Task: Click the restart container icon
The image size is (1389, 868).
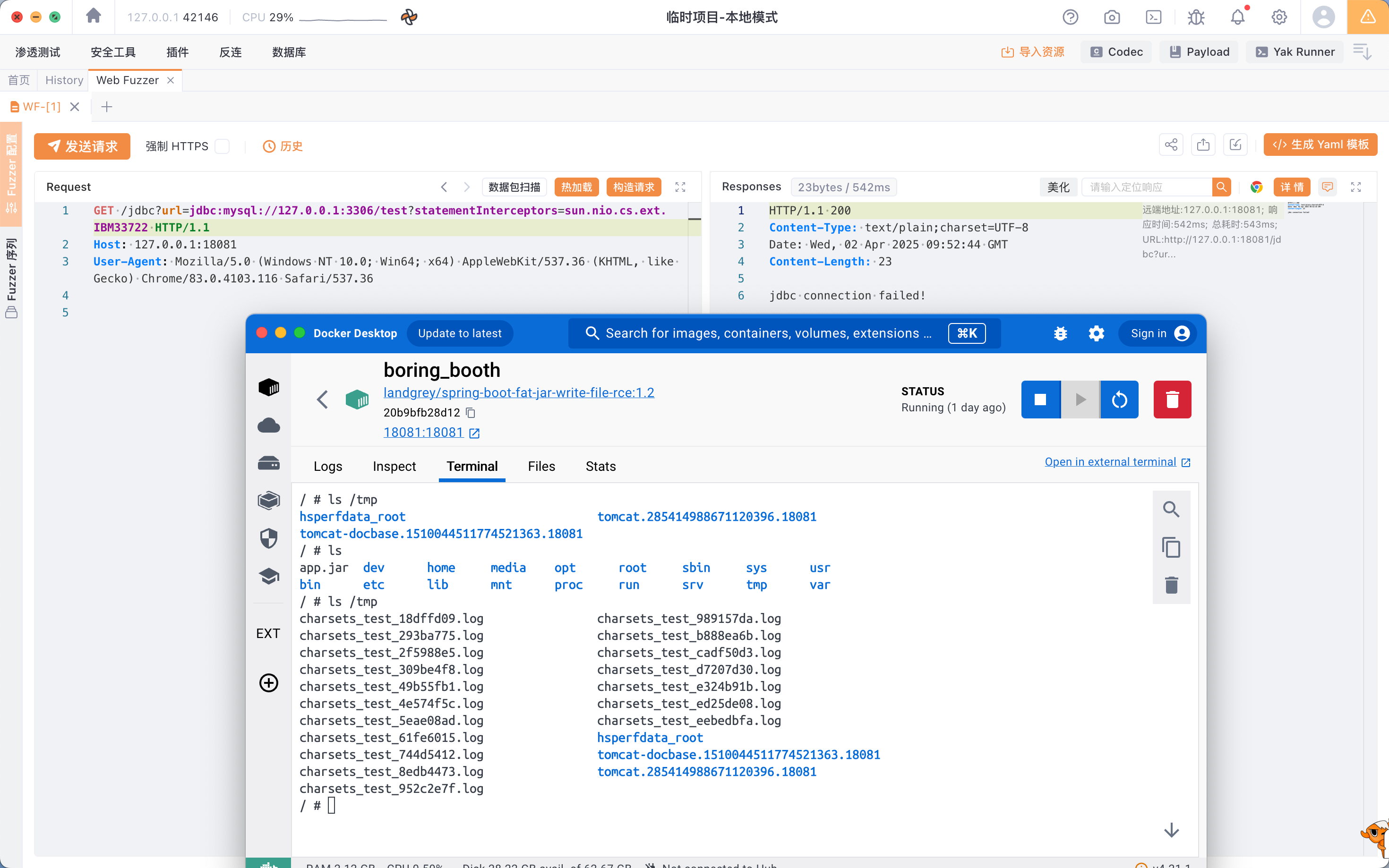Action: pyautogui.click(x=1119, y=400)
